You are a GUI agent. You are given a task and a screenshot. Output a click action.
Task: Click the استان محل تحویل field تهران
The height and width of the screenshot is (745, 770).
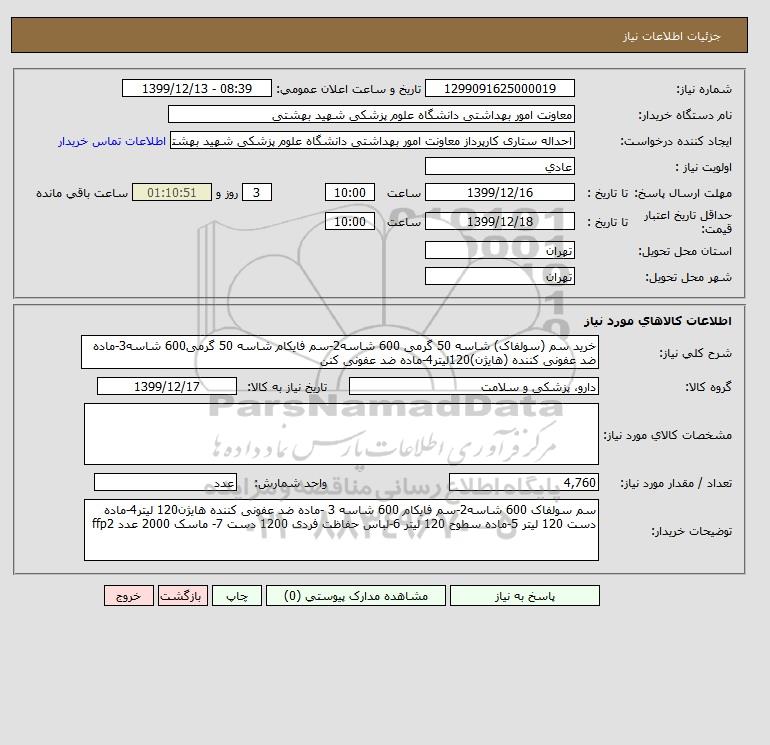click(x=499, y=250)
